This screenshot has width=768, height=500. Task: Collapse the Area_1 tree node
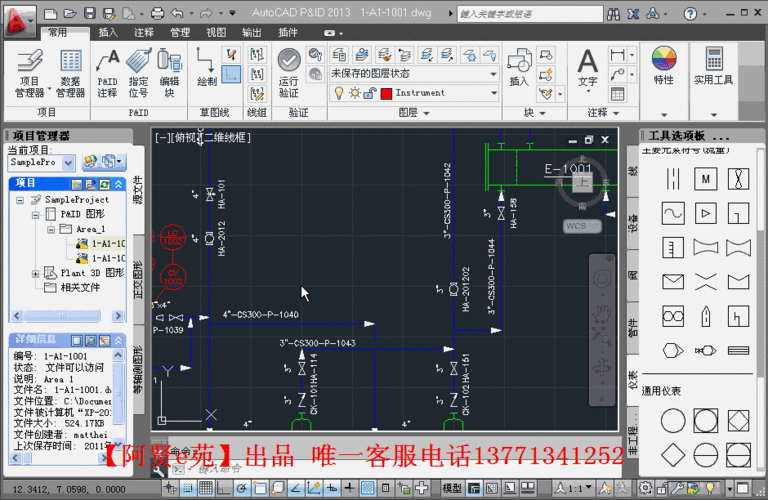(51, 229)
